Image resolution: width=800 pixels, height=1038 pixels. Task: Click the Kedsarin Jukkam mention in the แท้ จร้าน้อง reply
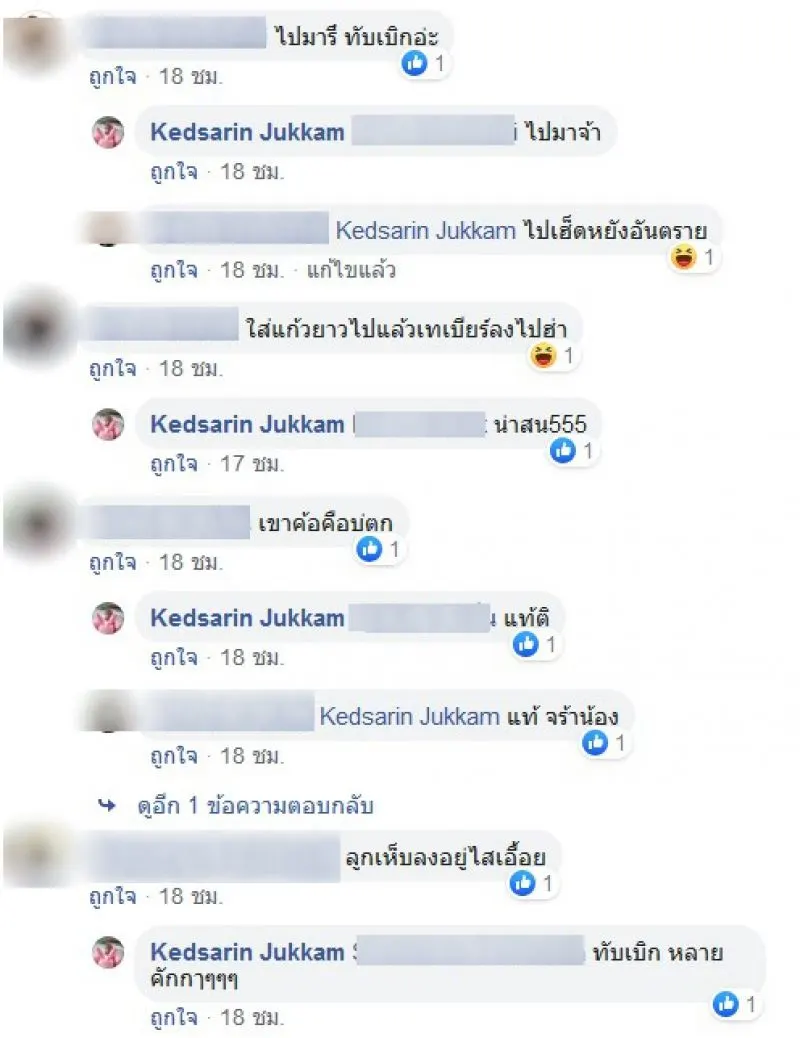(409, 716)
